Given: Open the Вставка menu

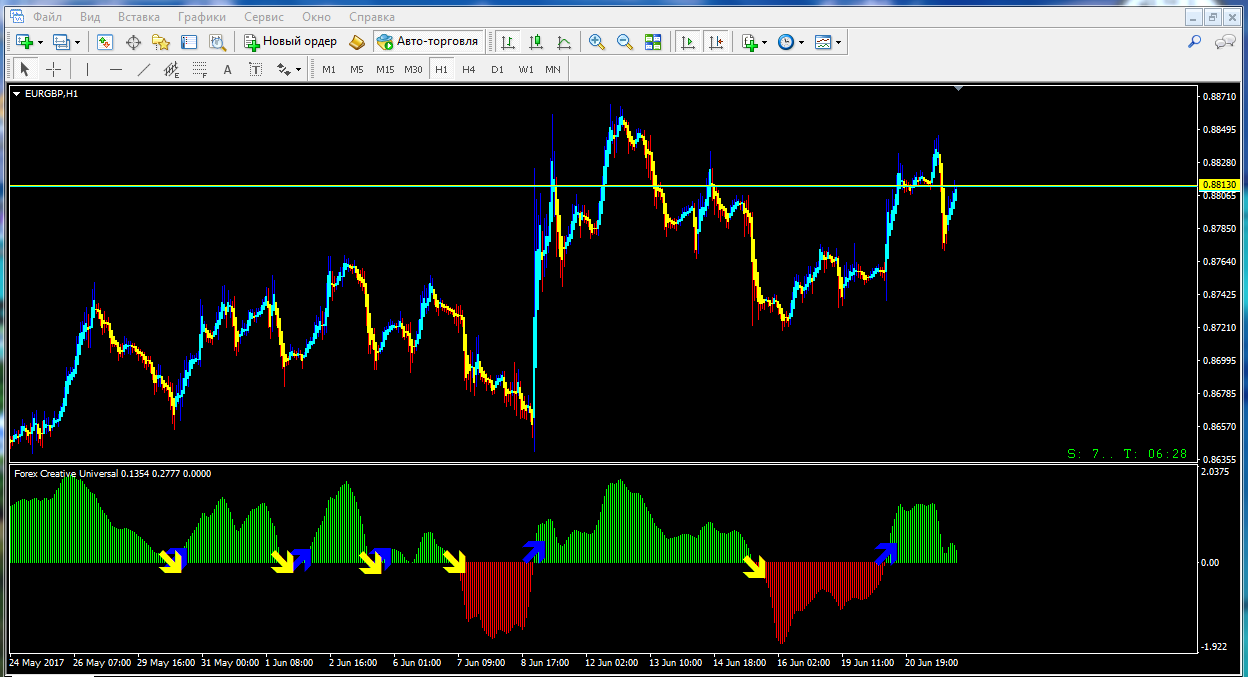Looking at the screenshot, I should pos(138,17).
